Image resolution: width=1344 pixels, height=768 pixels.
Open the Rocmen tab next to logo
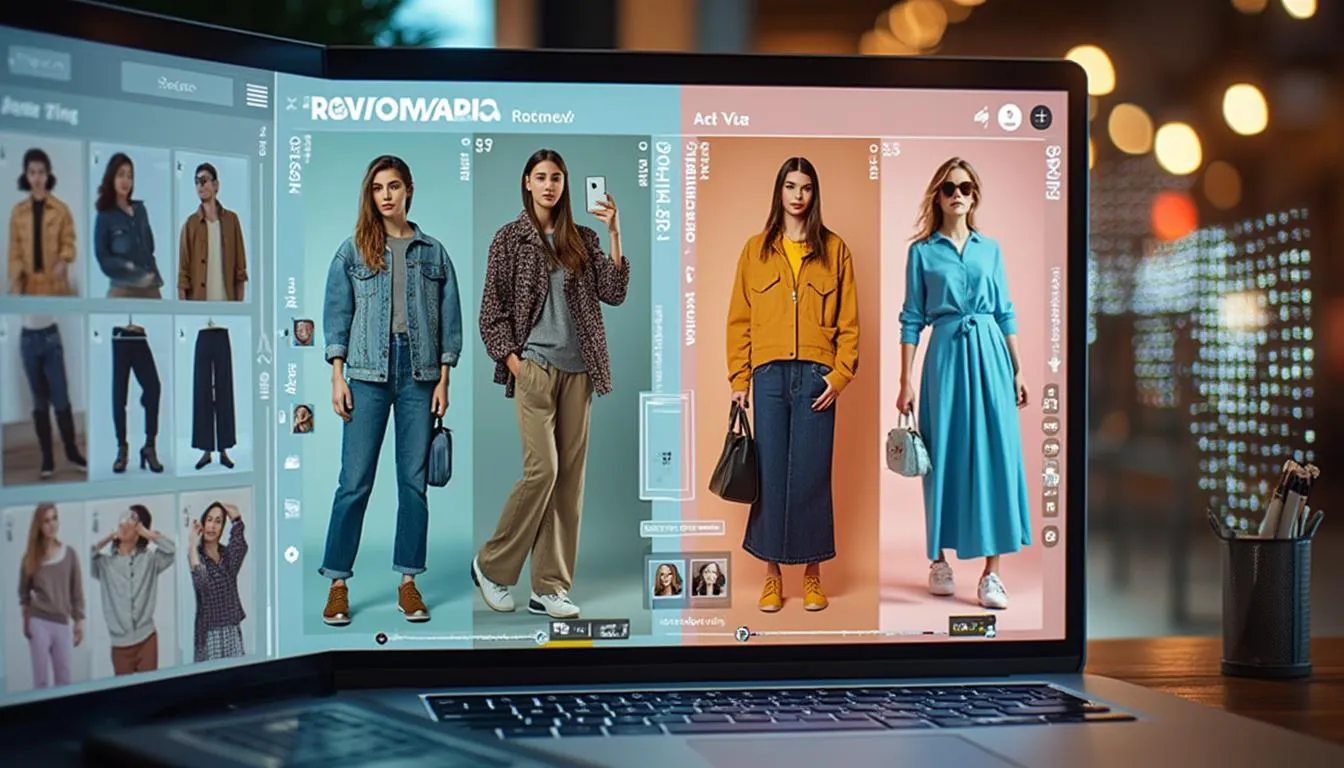[x=542, y=117]
